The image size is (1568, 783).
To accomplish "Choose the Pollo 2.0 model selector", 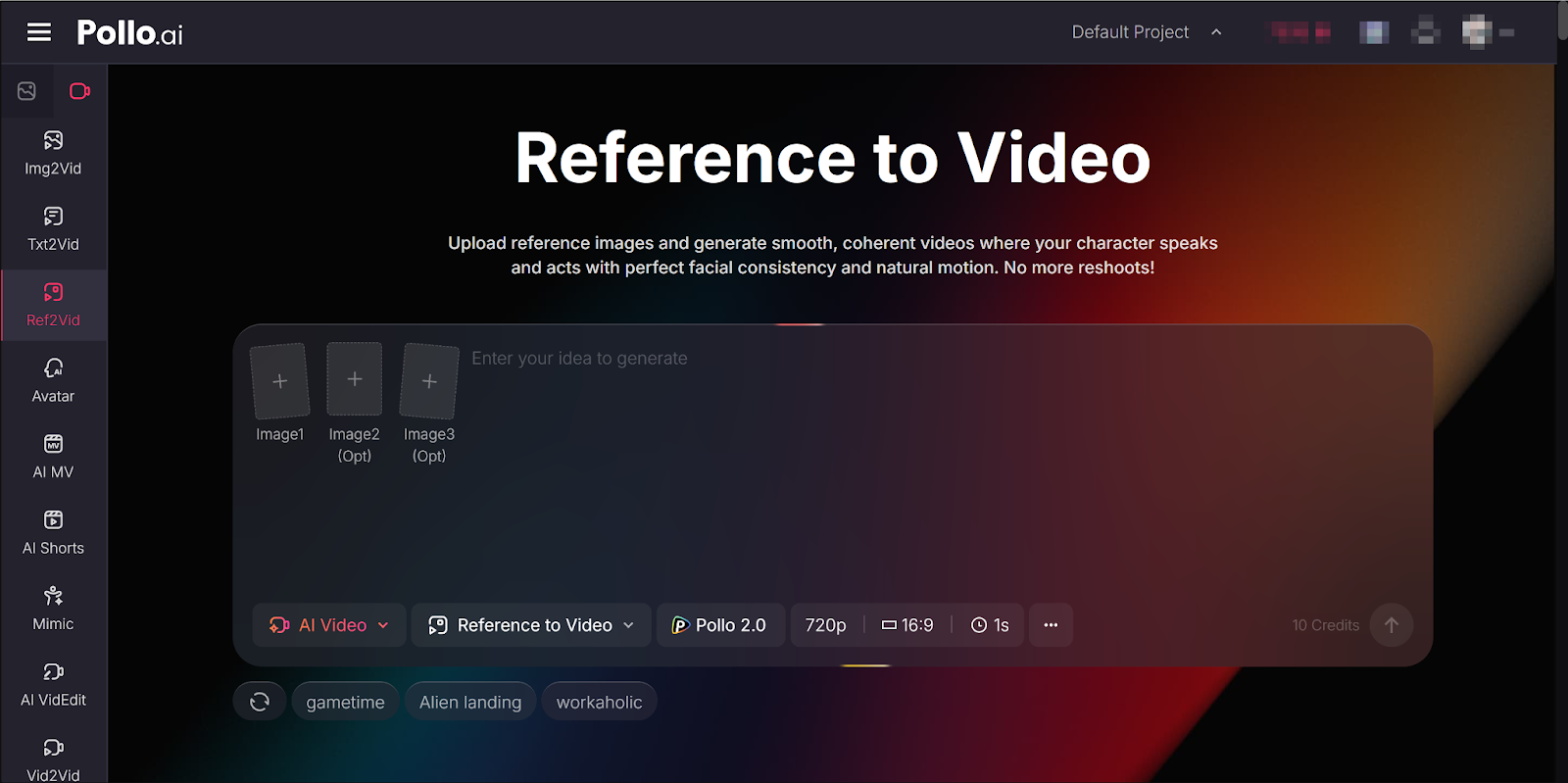I will tap(719, 625).
